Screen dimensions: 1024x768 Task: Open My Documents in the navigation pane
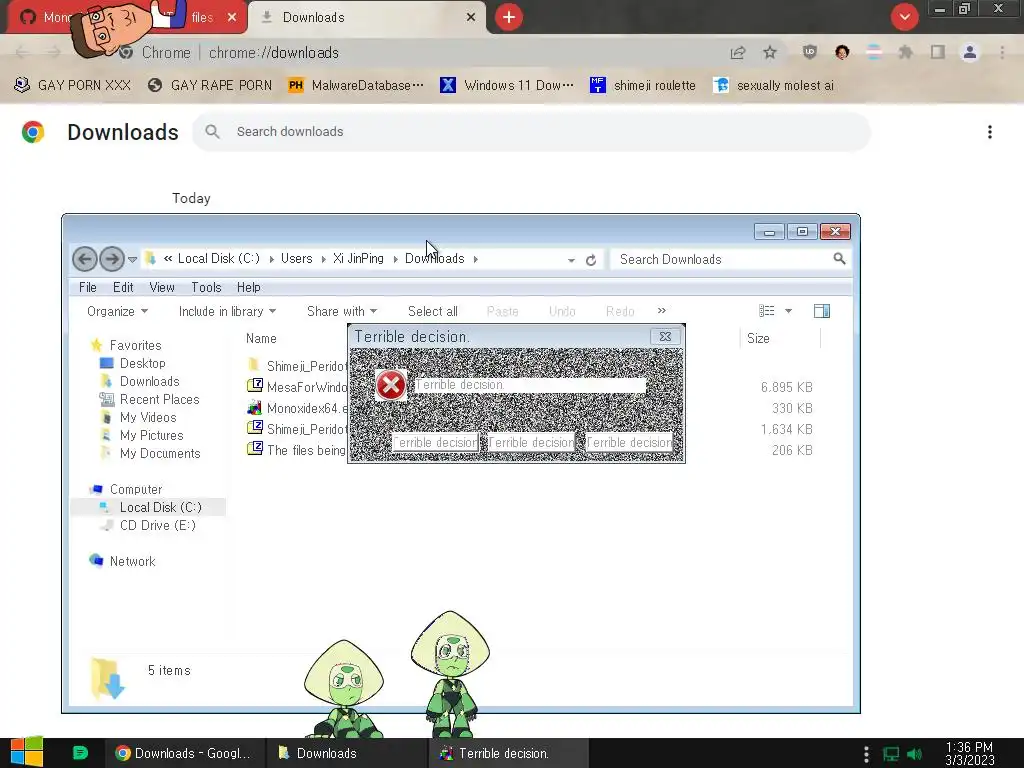coord(150,453)
